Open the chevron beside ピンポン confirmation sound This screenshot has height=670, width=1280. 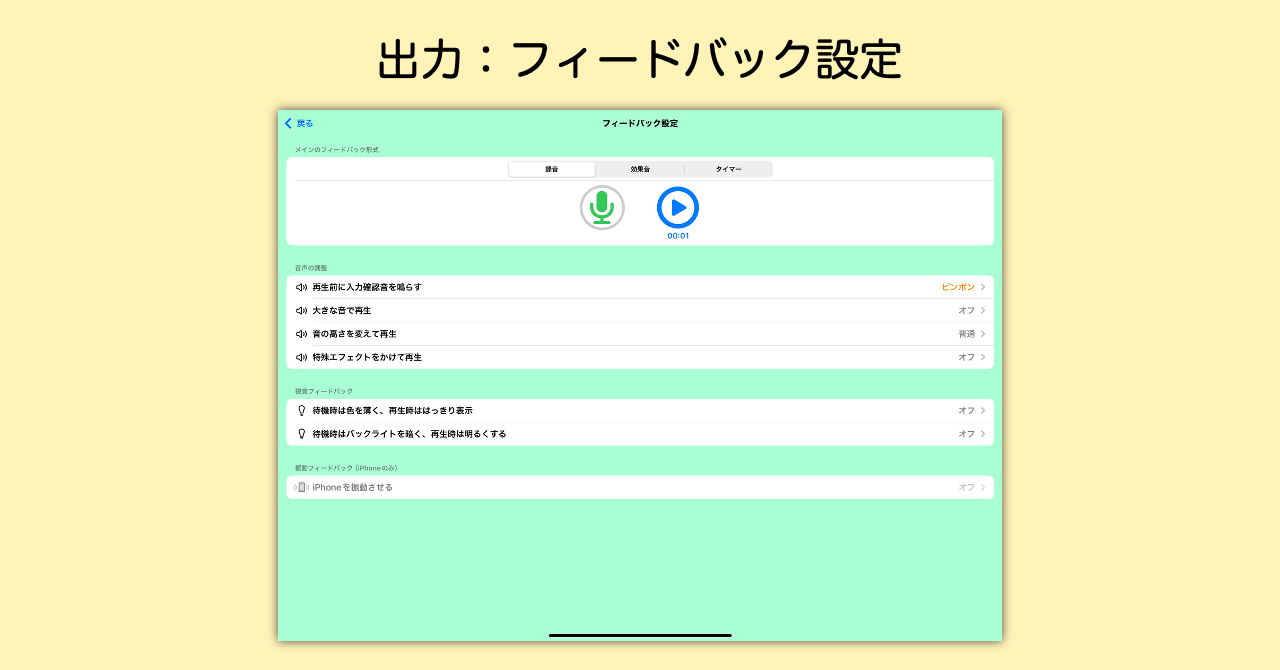pyautogui.click(x=982, y=286)
